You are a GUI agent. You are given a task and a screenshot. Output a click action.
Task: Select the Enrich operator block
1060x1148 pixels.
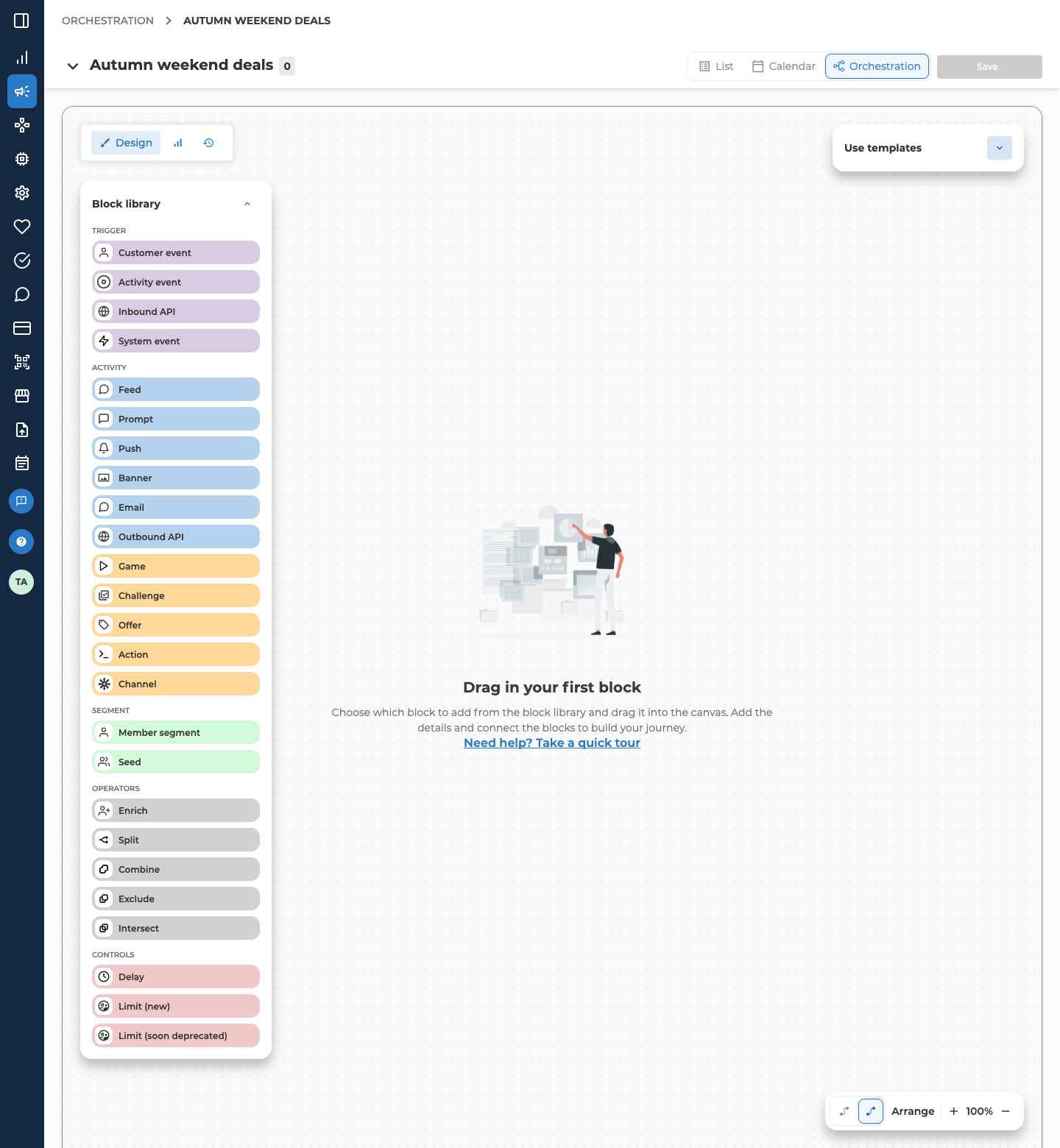coord(176,810)
